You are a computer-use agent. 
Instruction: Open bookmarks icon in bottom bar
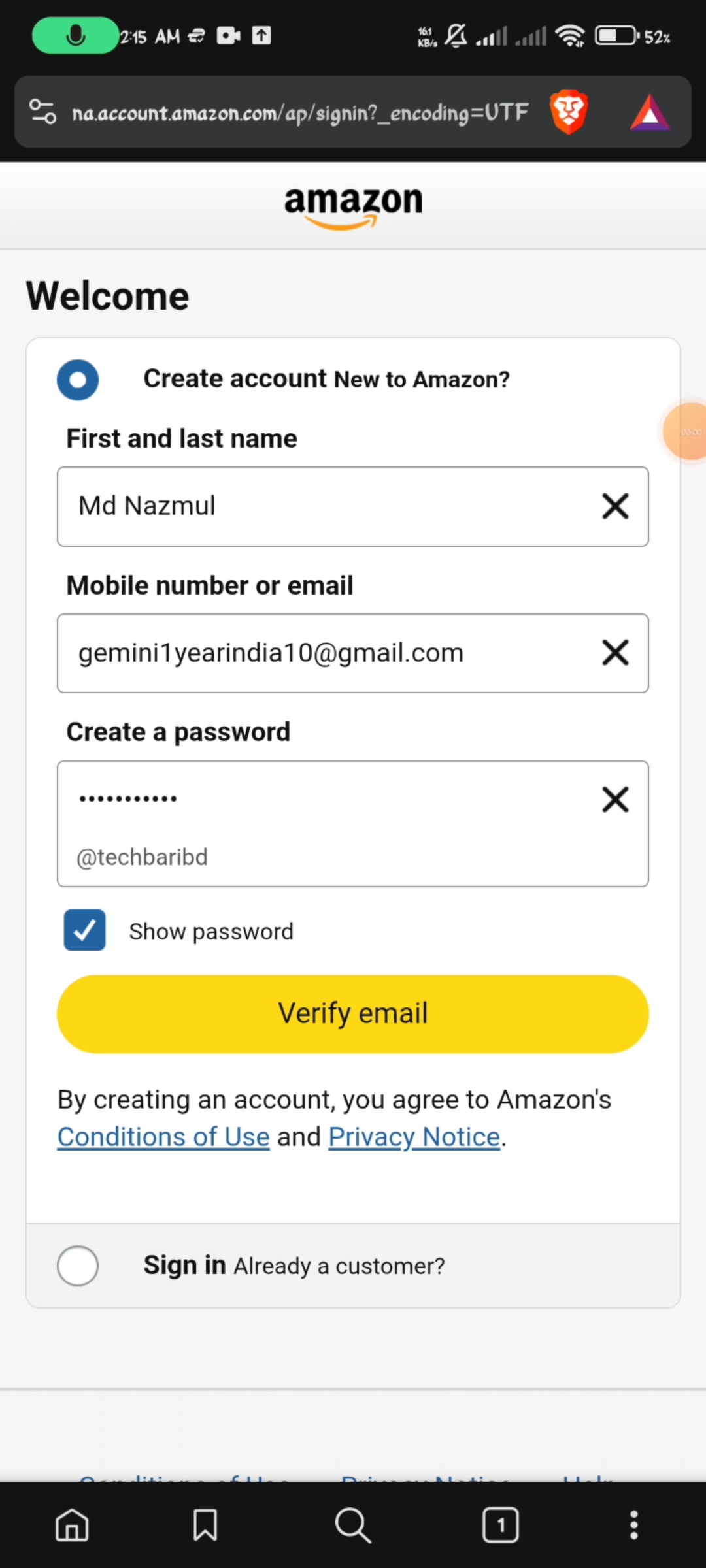click(x=205, y=1525)
